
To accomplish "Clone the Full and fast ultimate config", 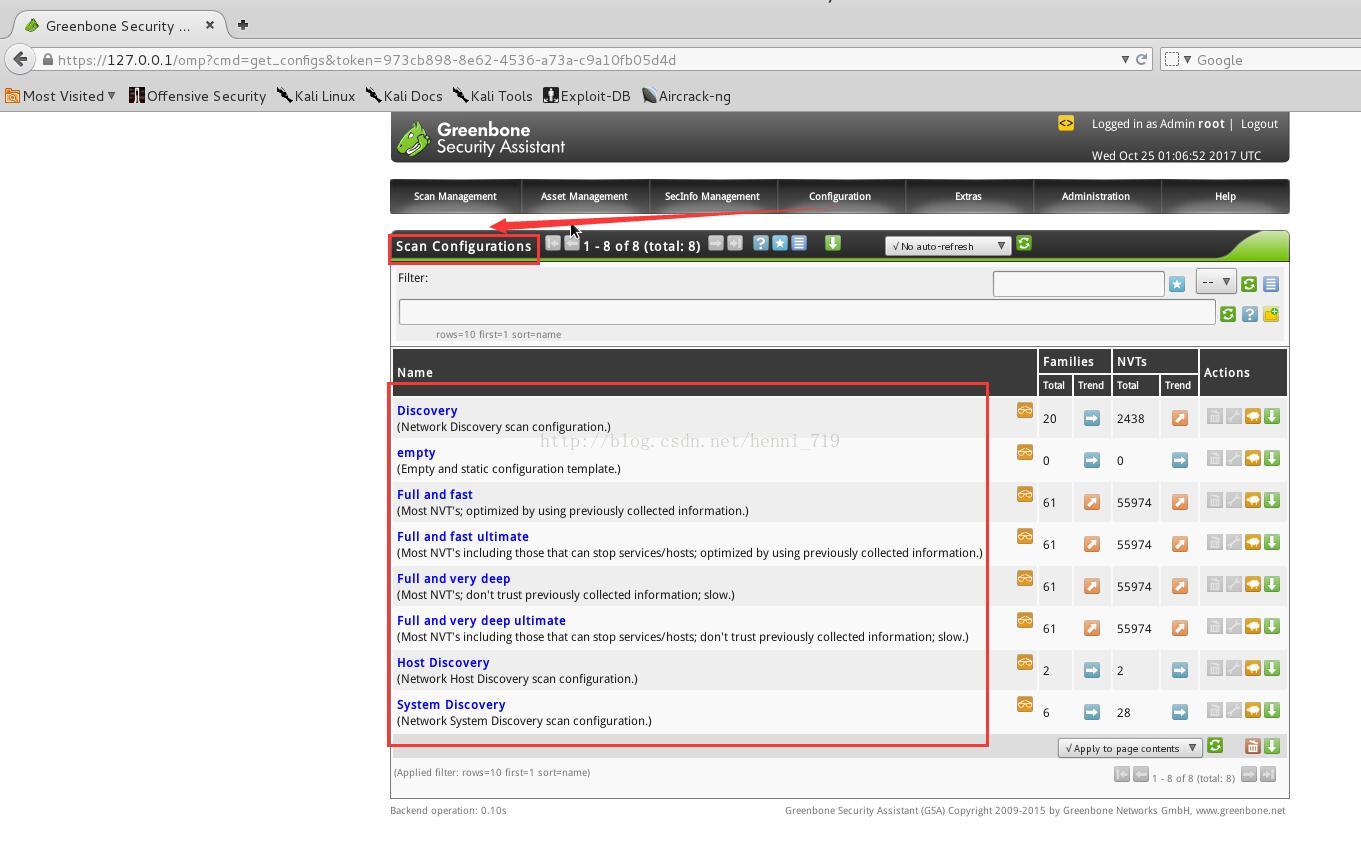I will tap(1252, 542).
